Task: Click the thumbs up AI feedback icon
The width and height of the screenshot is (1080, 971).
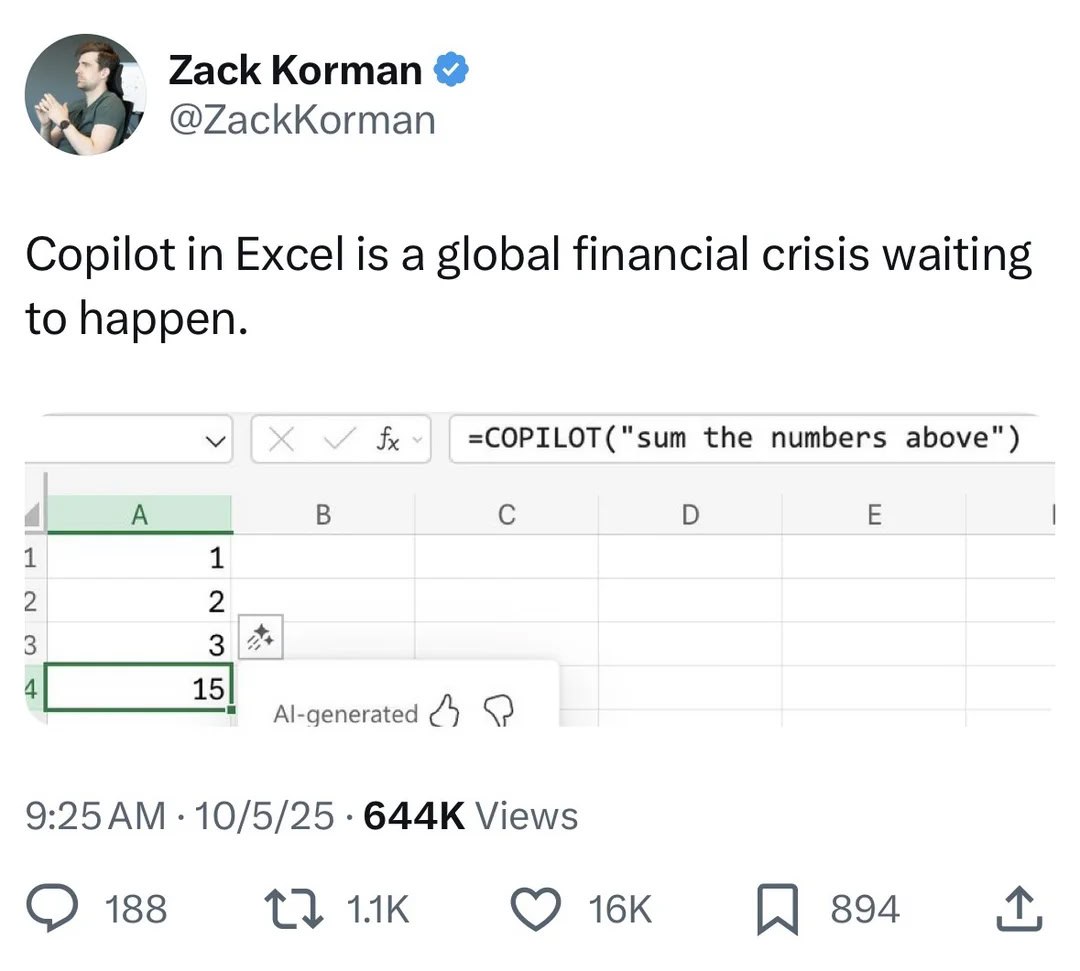Action: (442, 711)
